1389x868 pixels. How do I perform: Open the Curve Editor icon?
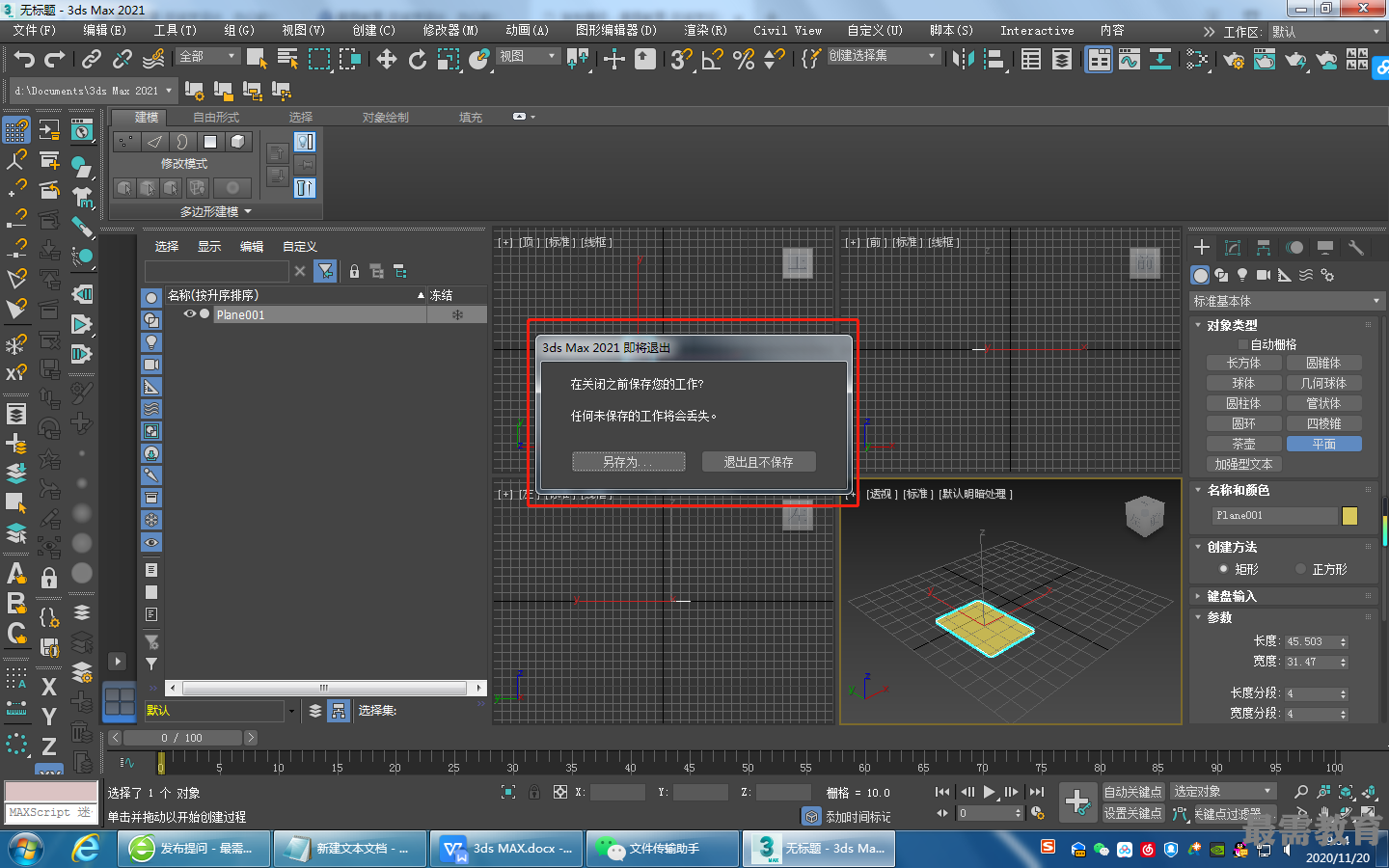1130,60
